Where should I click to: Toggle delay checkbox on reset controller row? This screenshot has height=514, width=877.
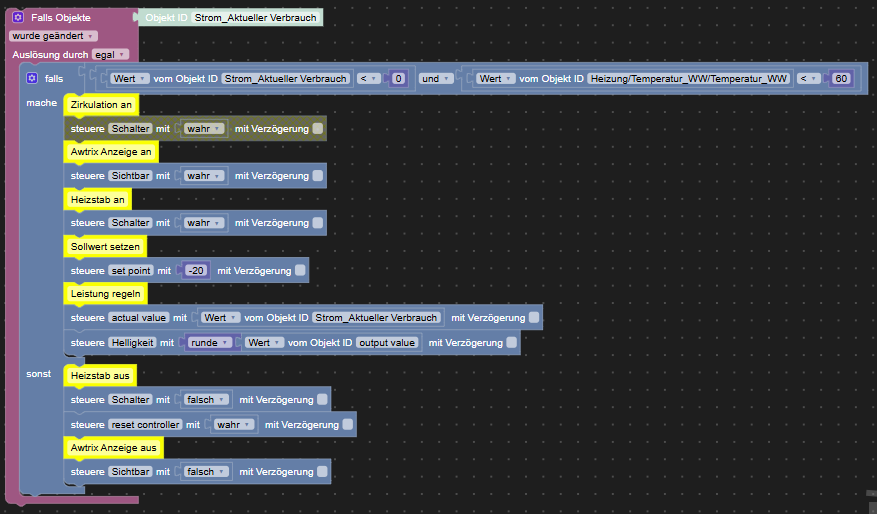click(x=348, y=425)
